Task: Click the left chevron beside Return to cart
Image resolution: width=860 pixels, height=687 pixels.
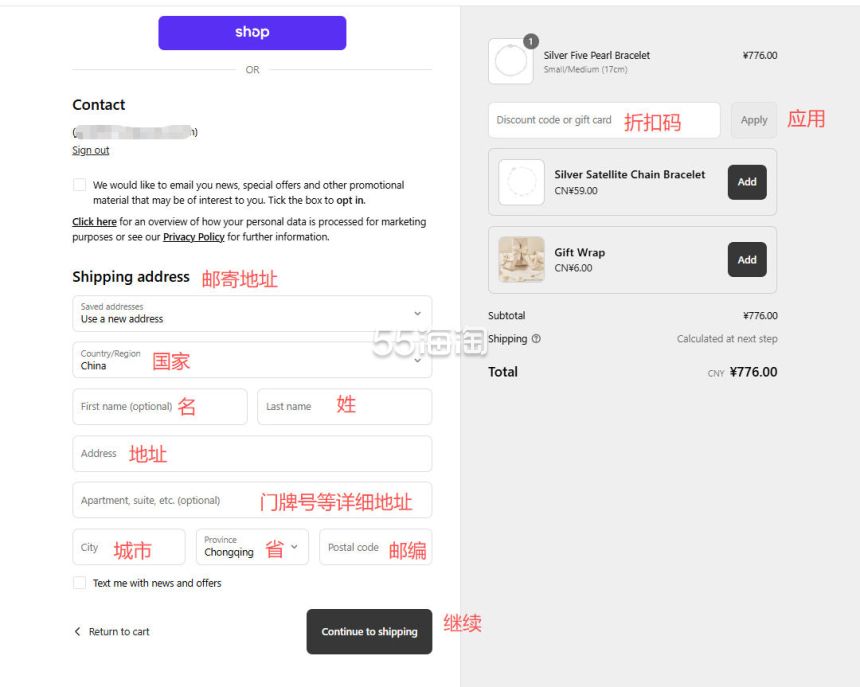Action: [x=78, y=632]
